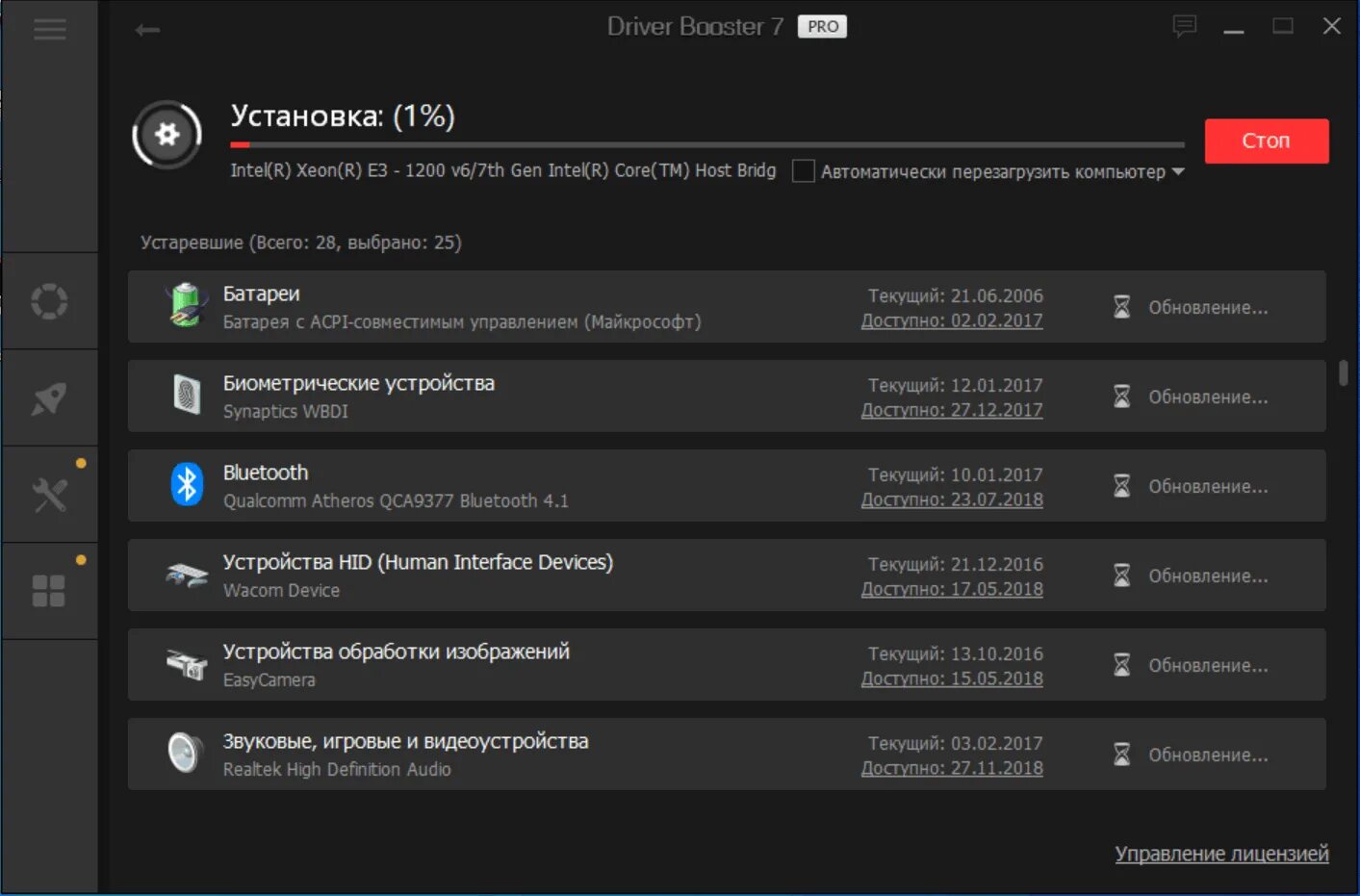Click Текущий: 21.06.2006 date text

coord(956,295)
